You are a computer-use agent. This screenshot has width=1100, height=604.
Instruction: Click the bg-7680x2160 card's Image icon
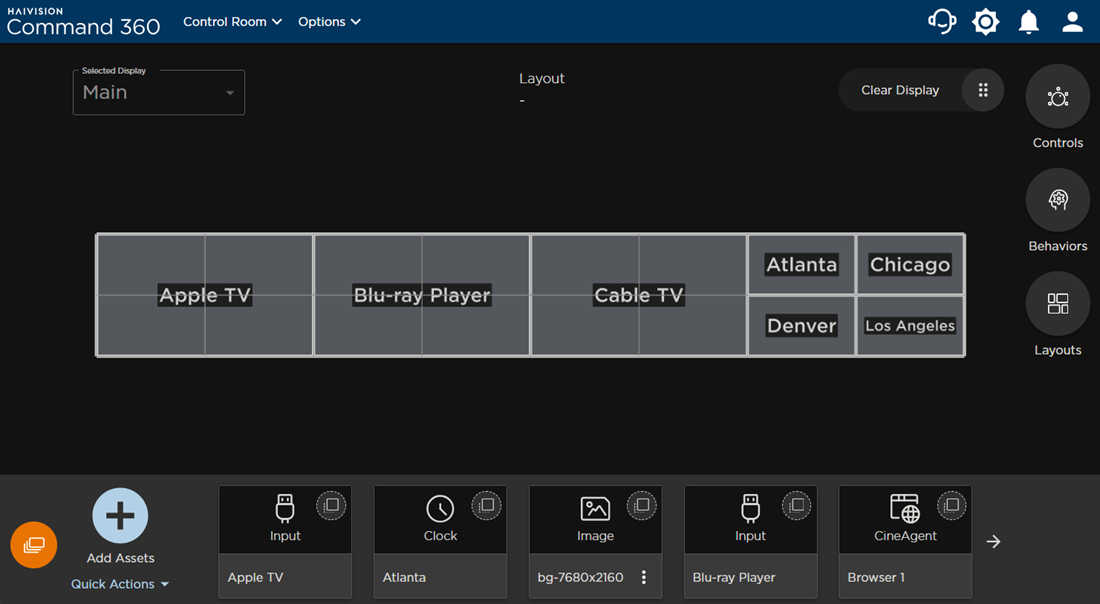[596, 509]
